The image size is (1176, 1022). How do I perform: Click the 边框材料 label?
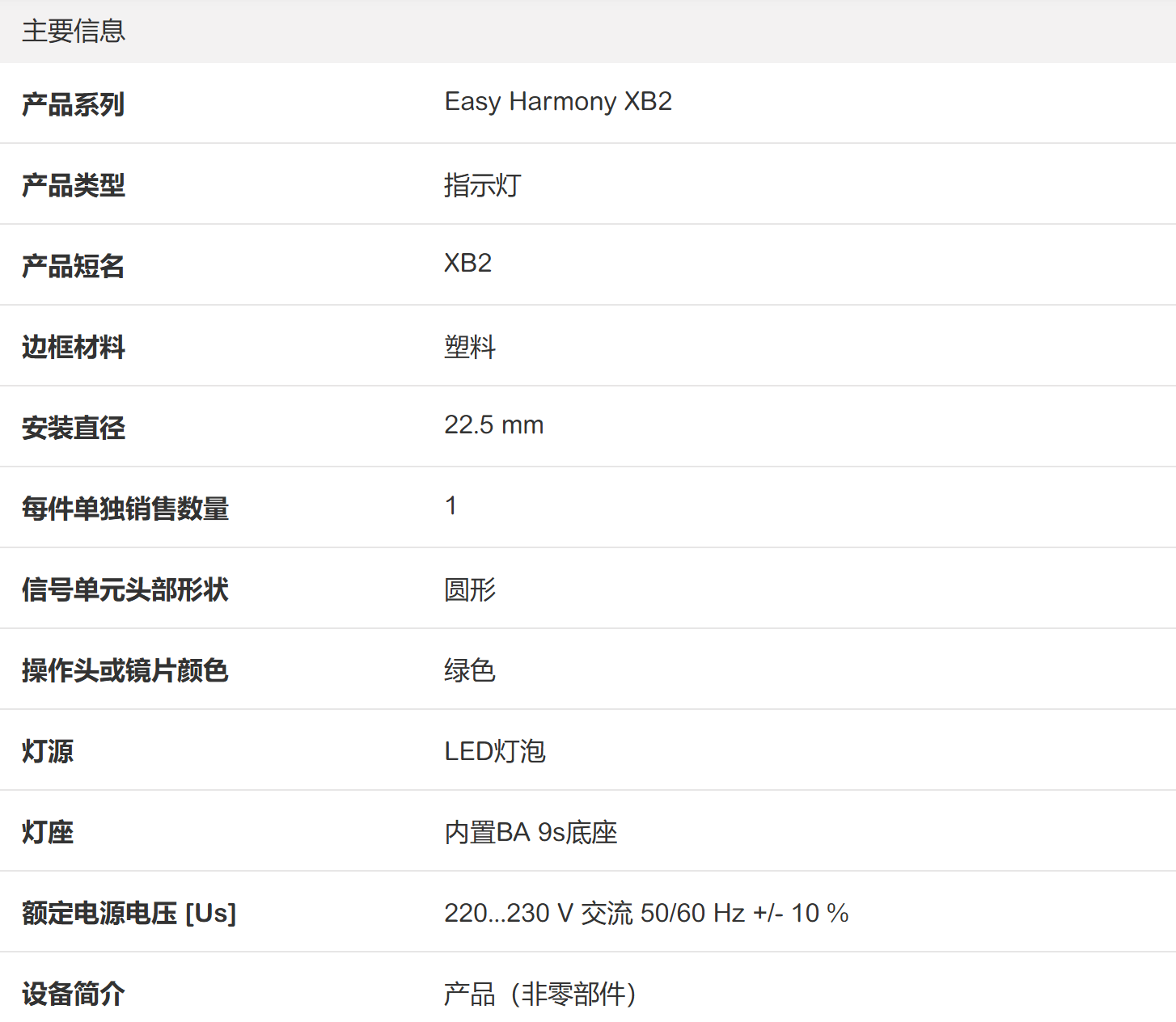pos(74,347)
